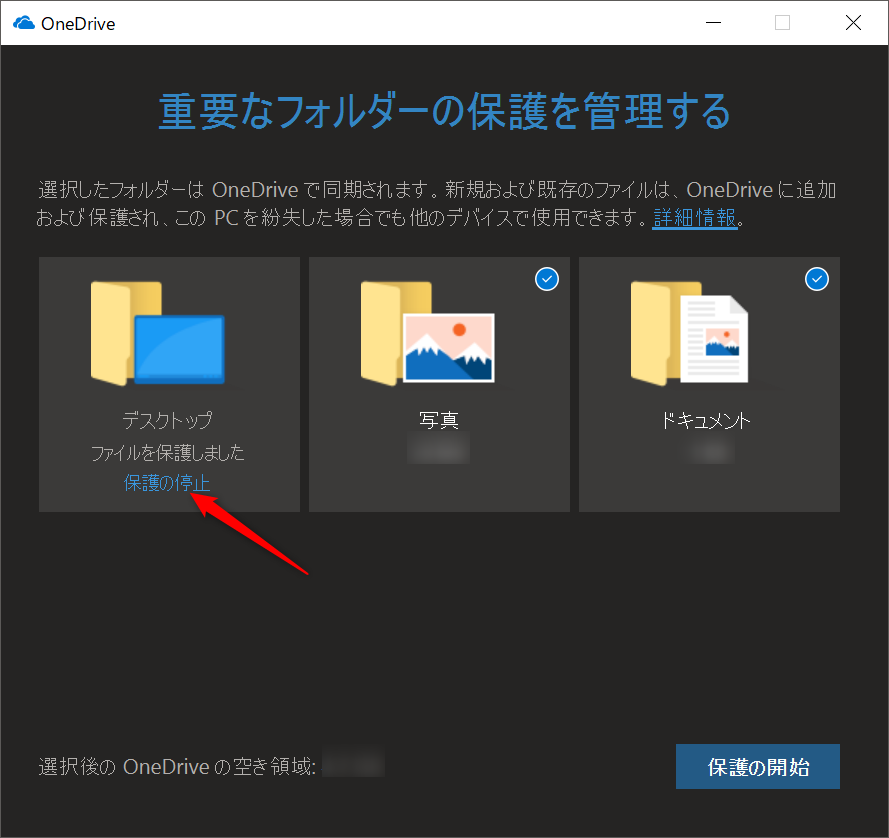889x838 pixels.
Task: Uncheck the ドキュメント folder checkmark
Action: tap(817, 279)
